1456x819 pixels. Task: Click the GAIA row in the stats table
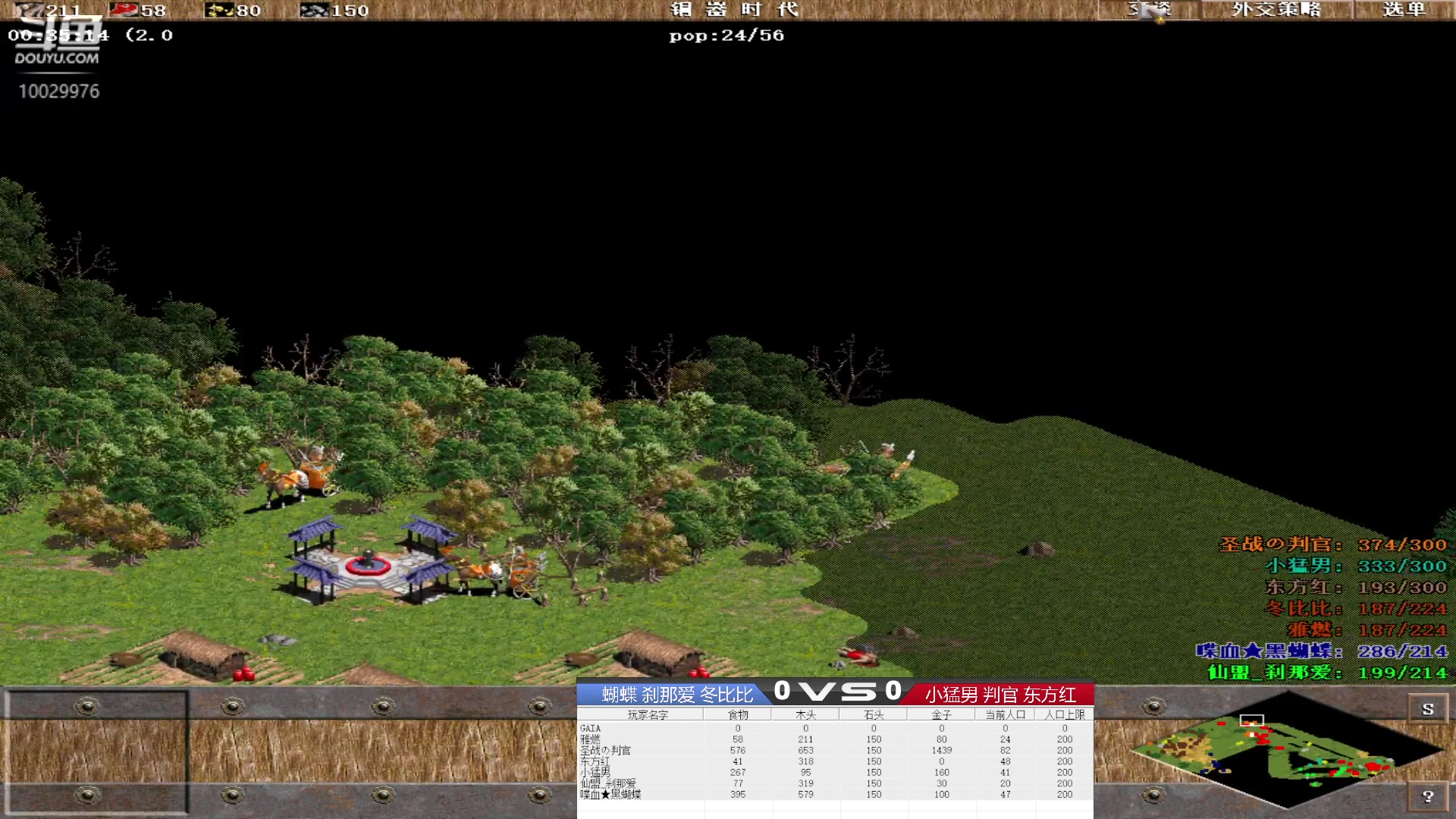(834, 728)
